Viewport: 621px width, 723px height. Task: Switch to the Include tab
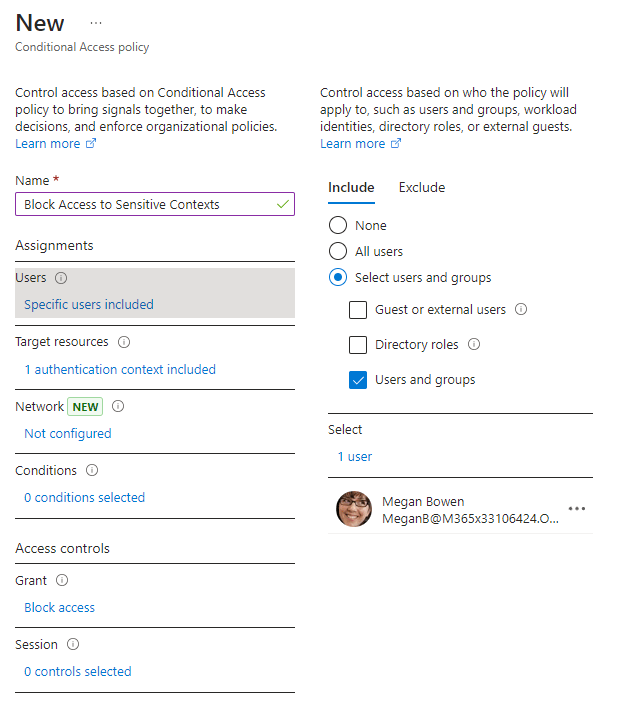(x=351, y=188)
